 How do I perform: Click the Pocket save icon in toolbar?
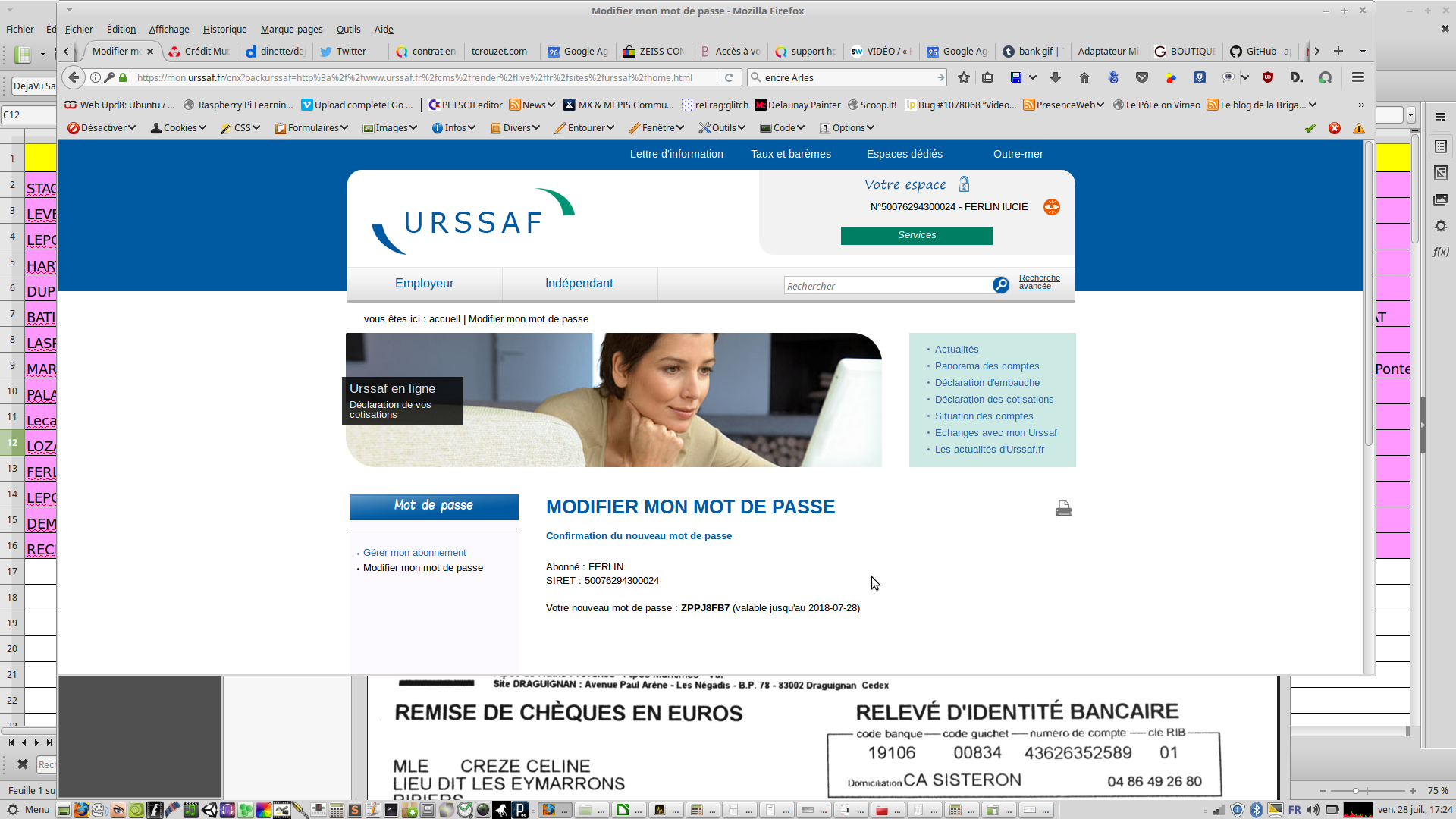pos(1142,77)
